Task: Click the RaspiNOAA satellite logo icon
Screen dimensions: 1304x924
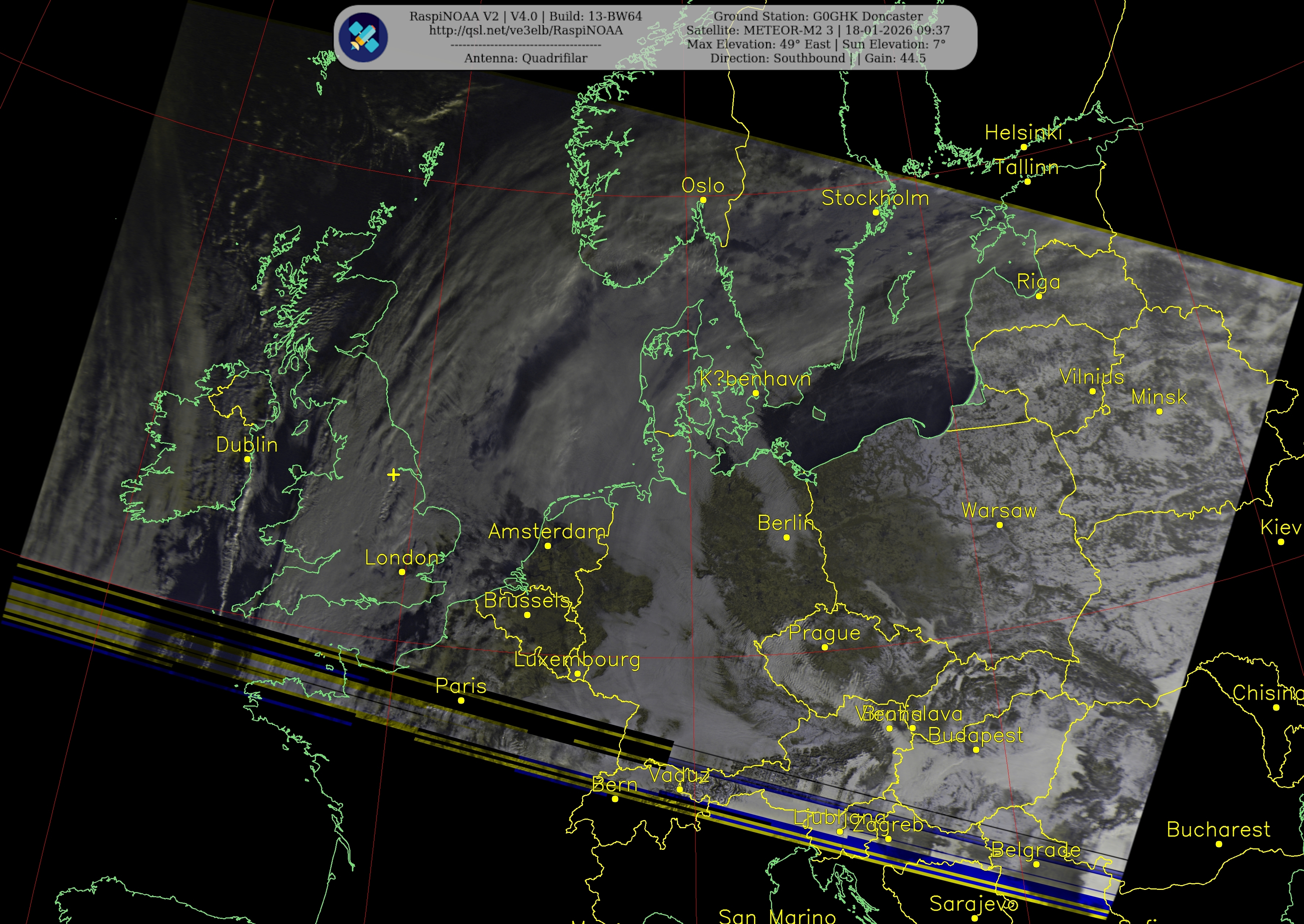Action: (x=363, y=37)
